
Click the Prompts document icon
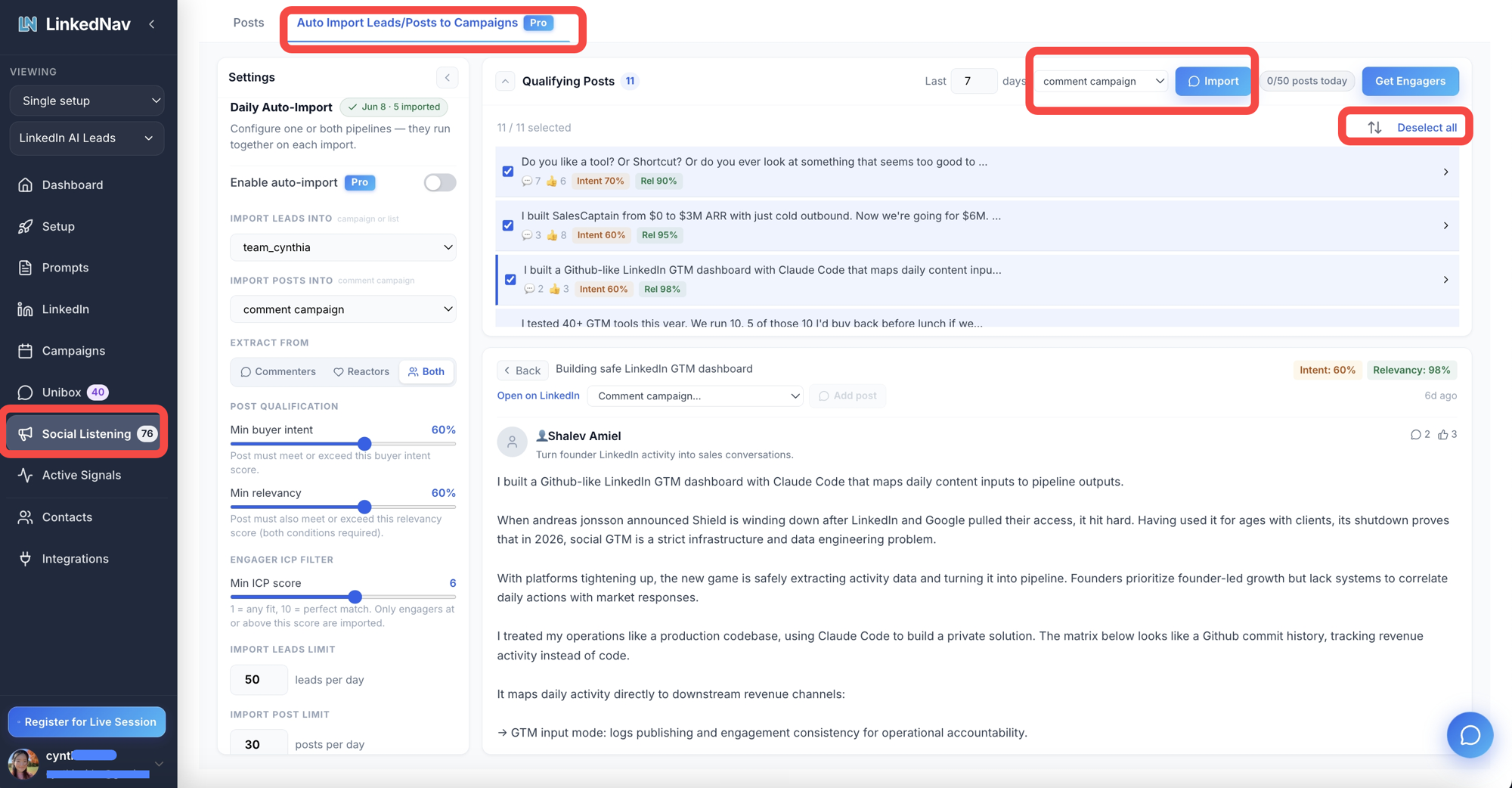coord(26,268)
